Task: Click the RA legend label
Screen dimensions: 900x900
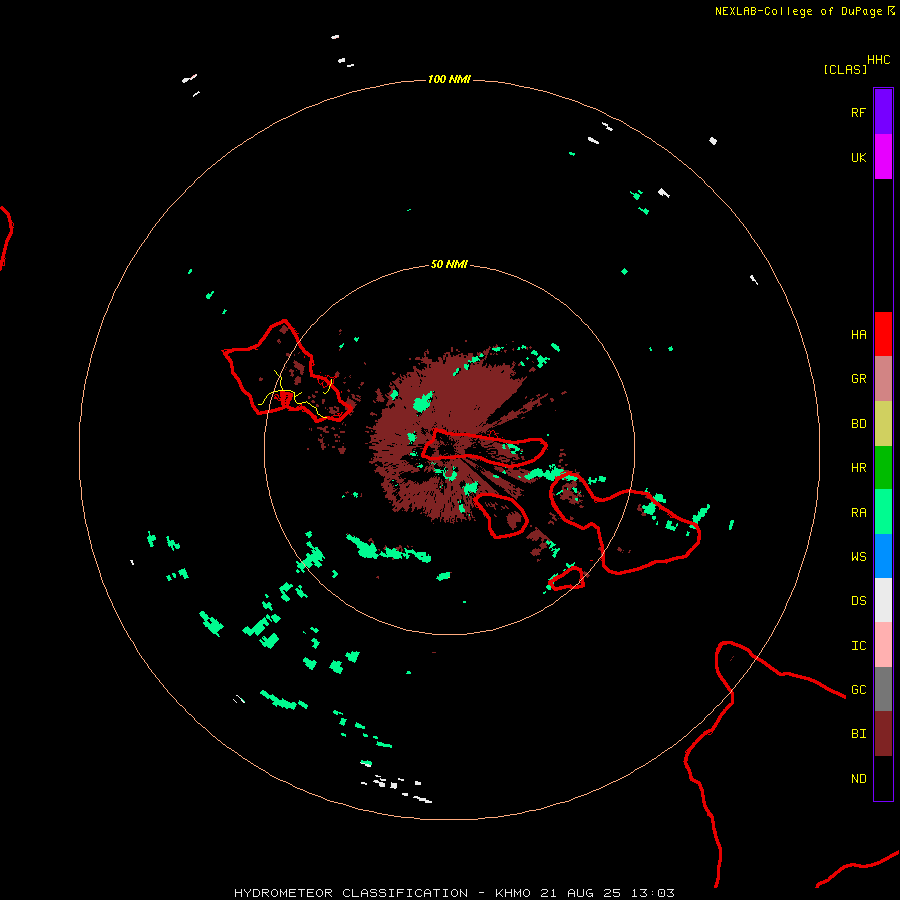Action: [858, 513]
